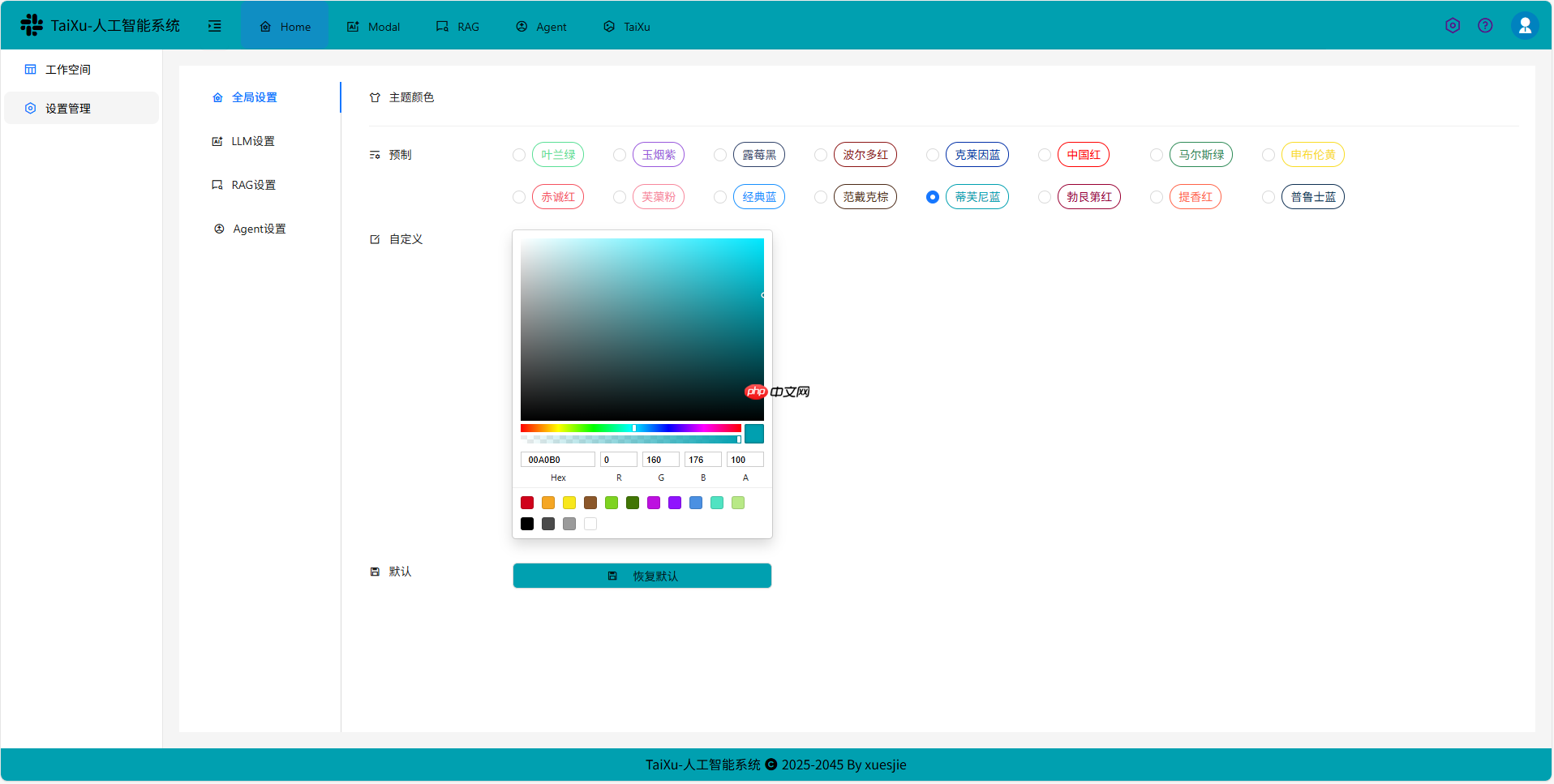Open 工作空间 in the left sidebar

tap(68, 69)
